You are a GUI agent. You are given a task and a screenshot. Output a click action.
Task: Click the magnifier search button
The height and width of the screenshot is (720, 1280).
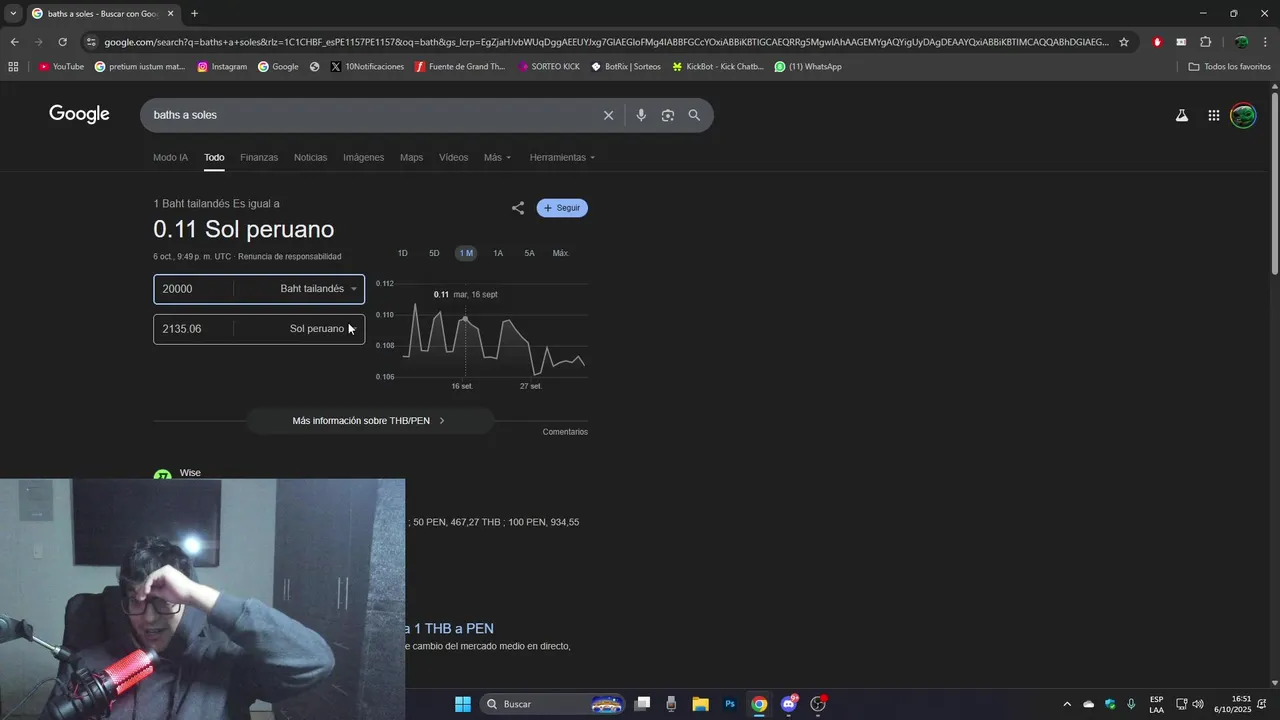[694, 115]
